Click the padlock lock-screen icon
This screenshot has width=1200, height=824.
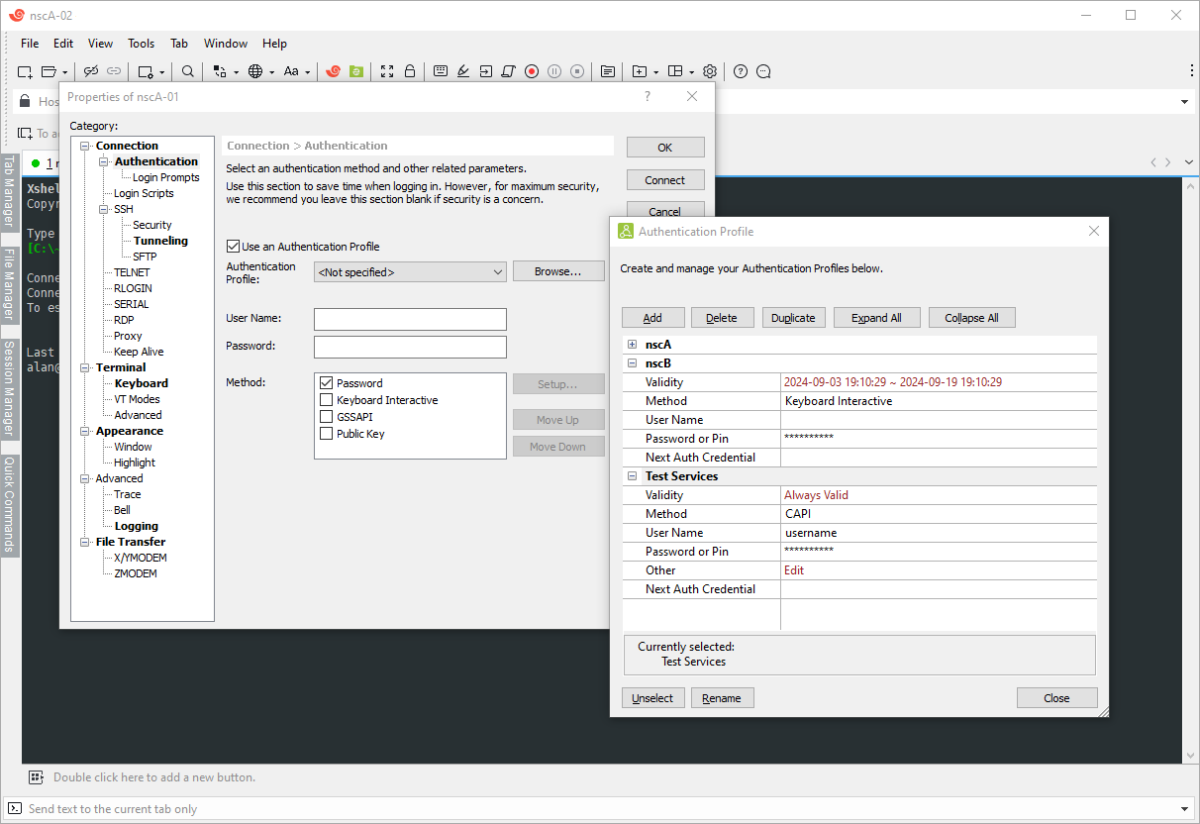pyautogui.click(x=410, y=71)
